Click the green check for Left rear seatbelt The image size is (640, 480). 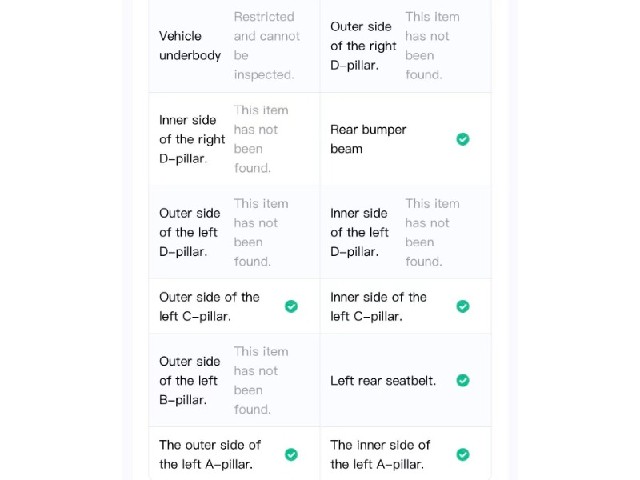(462, 380)
